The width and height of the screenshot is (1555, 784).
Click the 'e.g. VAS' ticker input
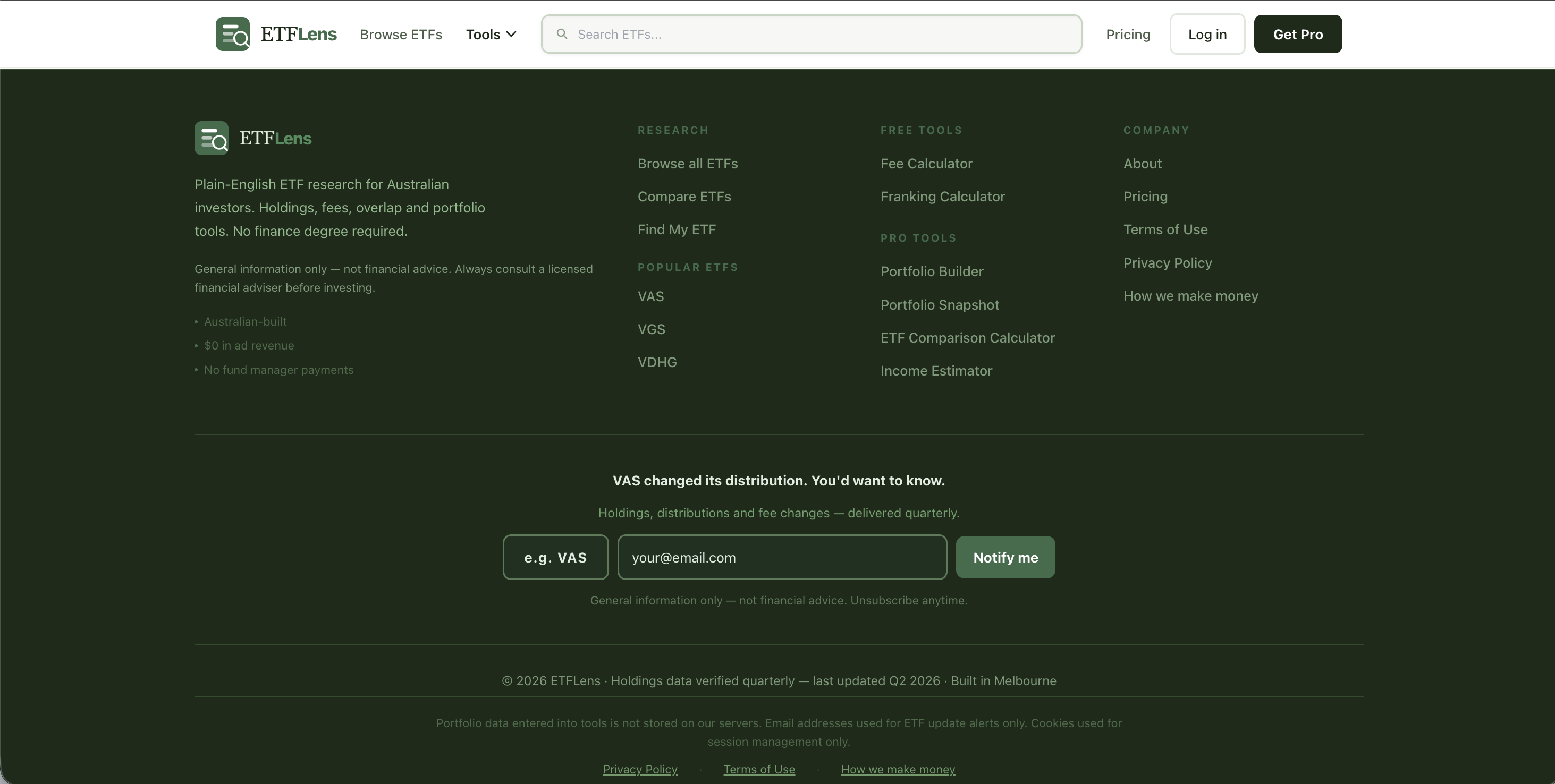coord(555,557)
